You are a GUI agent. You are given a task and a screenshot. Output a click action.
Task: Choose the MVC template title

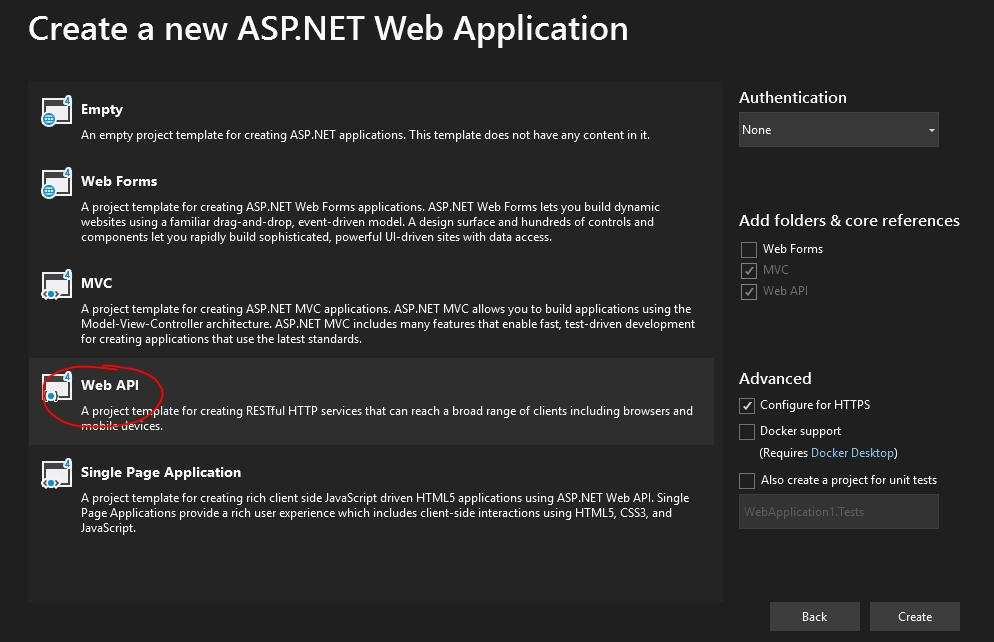click(96, 283)
